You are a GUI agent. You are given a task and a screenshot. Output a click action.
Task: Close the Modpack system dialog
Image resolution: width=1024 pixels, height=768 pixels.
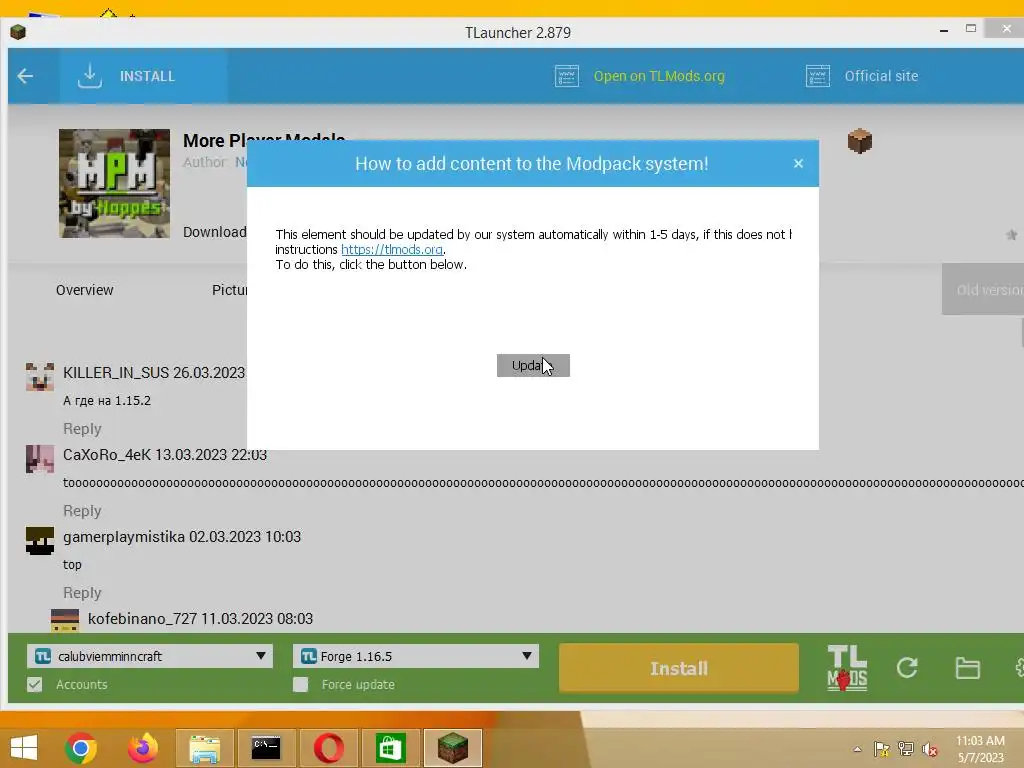click(798, 163)
